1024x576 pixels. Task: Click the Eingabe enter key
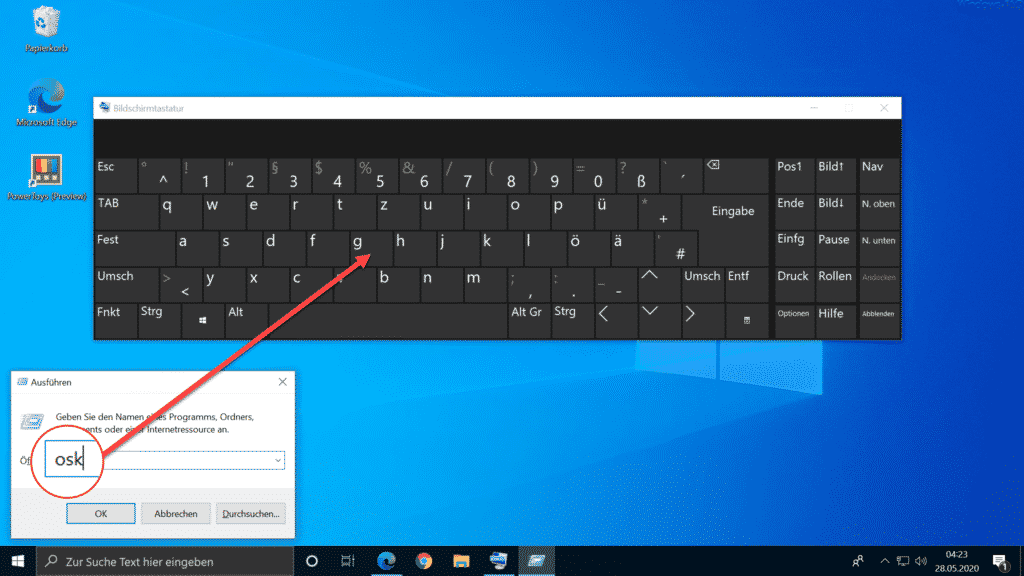point(733,229)
